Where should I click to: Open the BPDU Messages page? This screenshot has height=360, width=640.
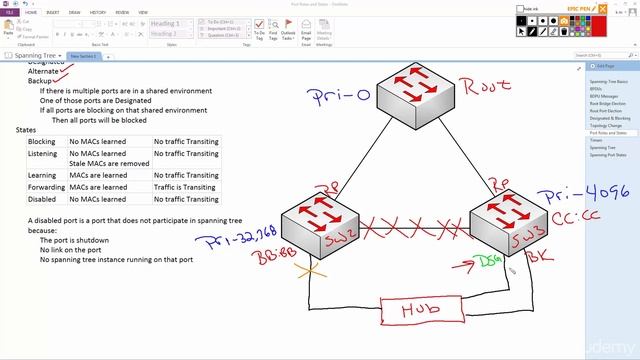604,96
